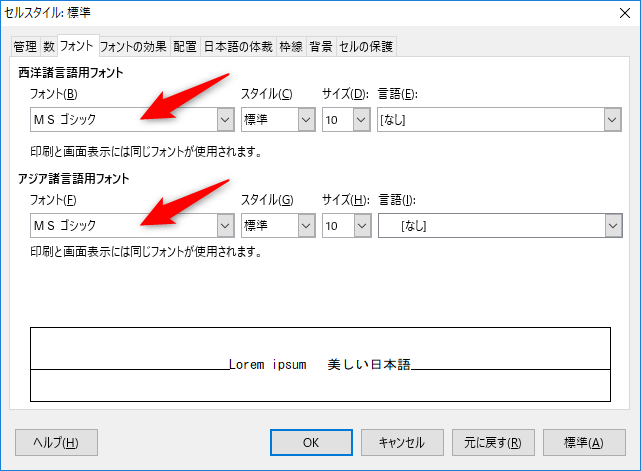Select the 配置 tab
The width and height of the screenshot is (641, 471).
(x=185, y=46)
